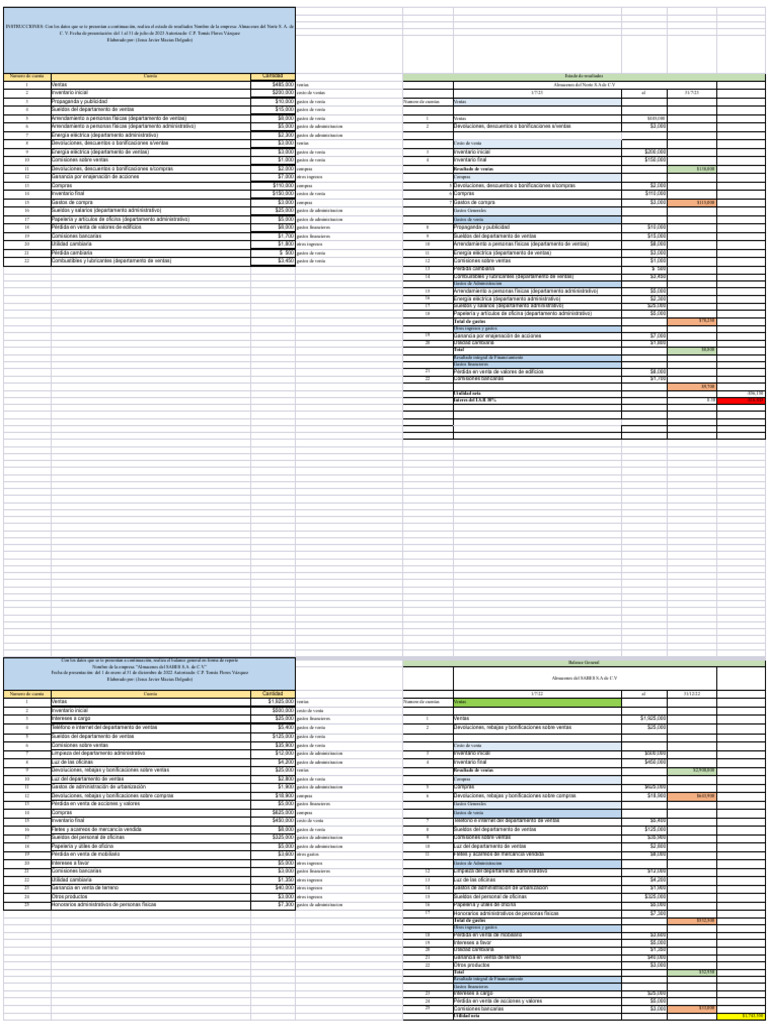This screenshot has width=768, height=1024.
Task: Select "Total de gastos" in Balance General
Action: coord(470,920)
